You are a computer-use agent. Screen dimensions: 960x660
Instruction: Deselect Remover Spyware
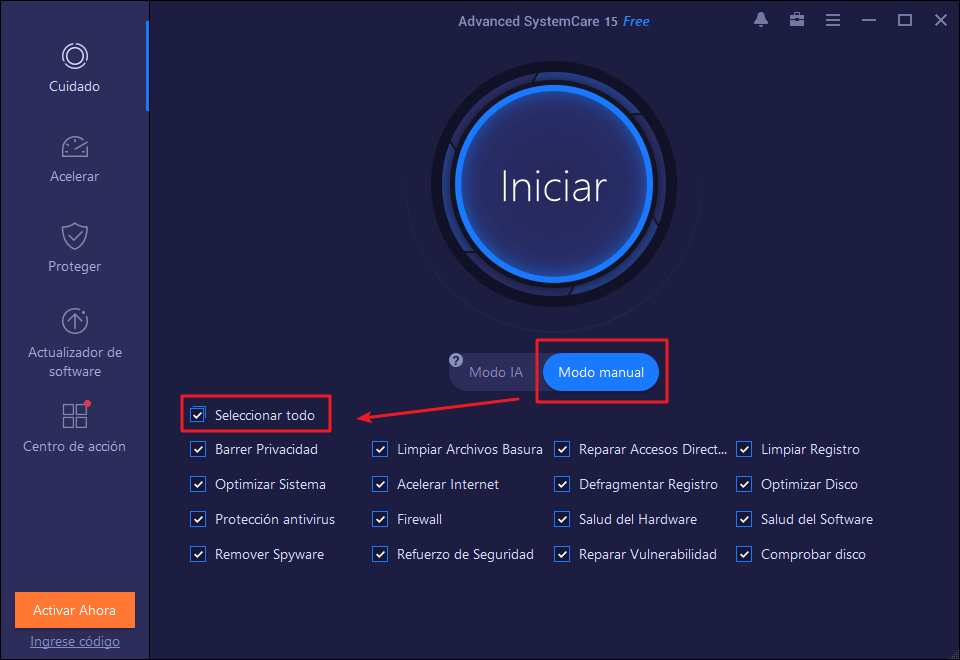(x=198, y=554)
